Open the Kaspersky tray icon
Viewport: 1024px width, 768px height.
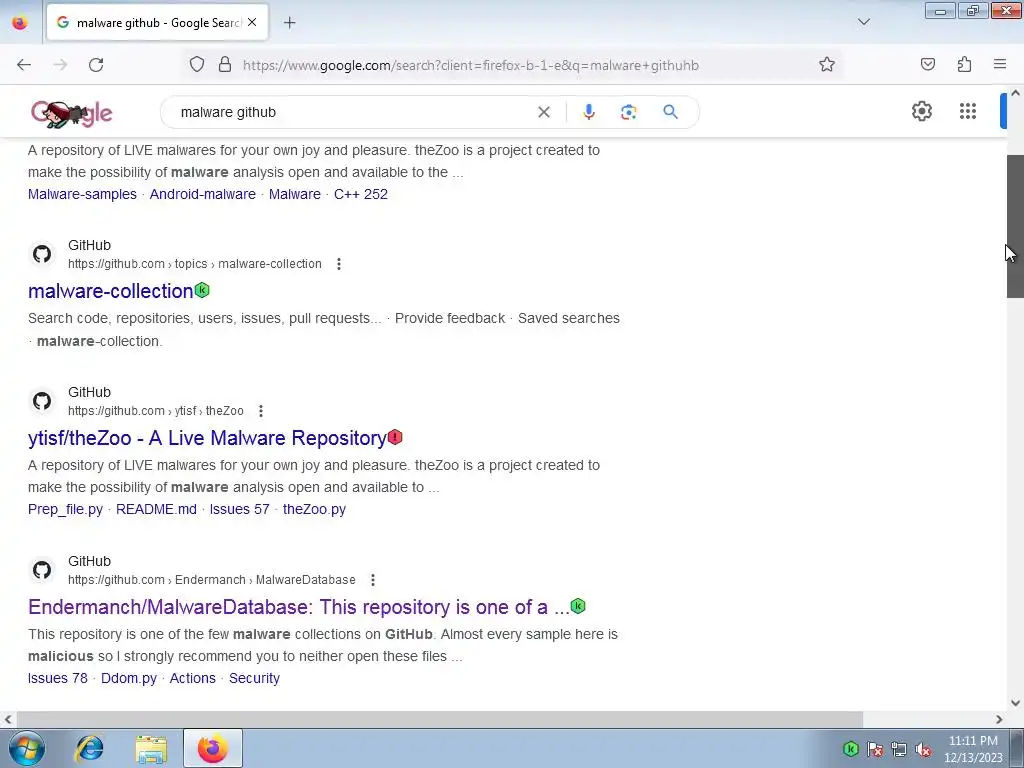[x=850, y=749]
